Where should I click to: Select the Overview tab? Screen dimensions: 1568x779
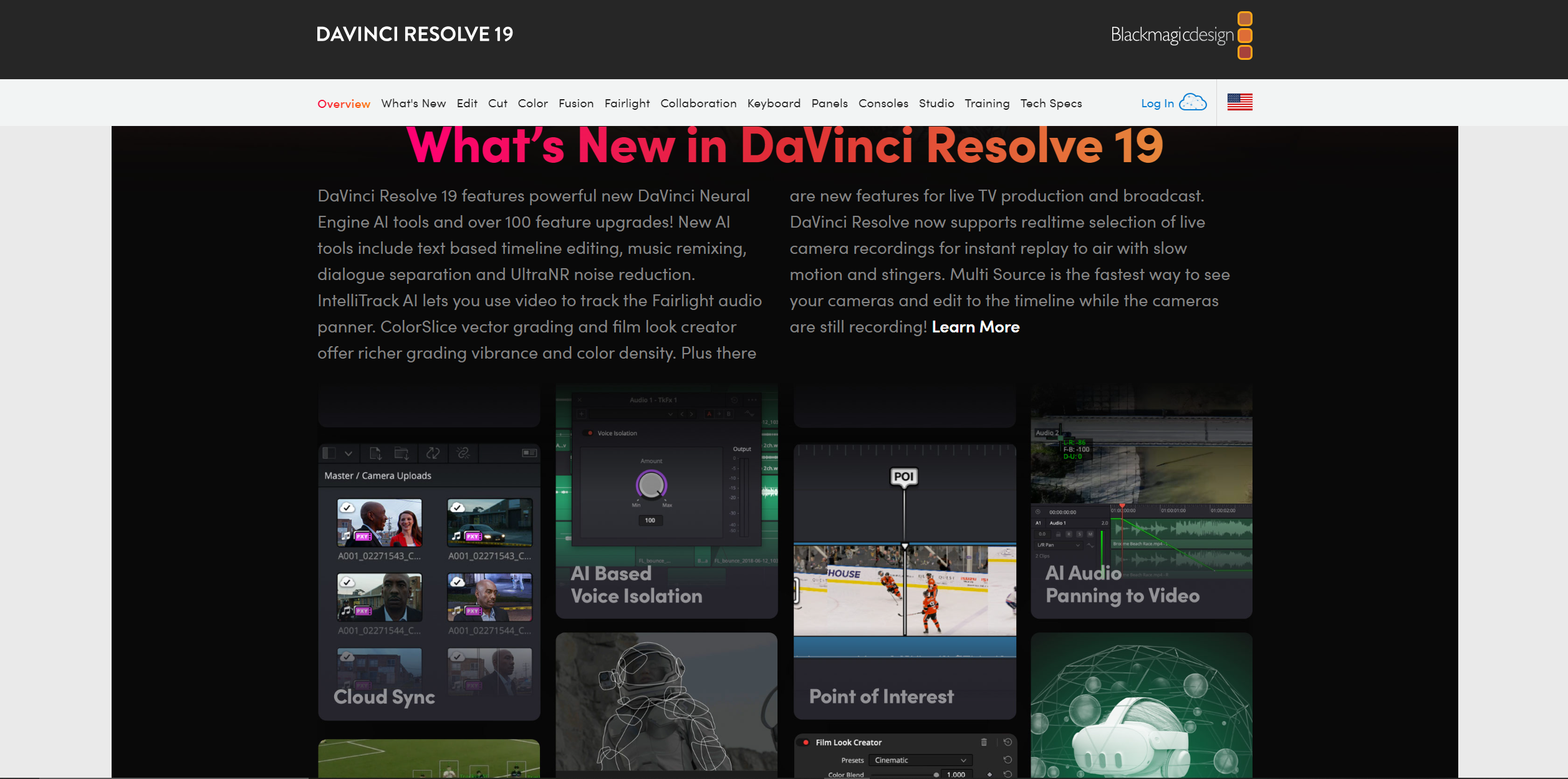[x=344, y=104]
